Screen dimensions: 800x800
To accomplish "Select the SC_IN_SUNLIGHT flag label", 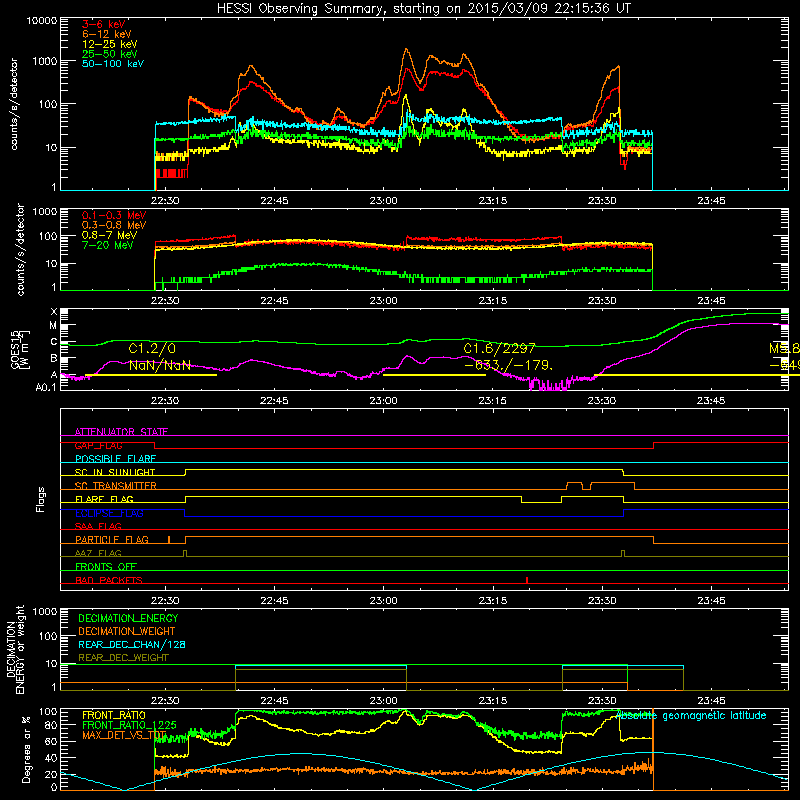I will coord(115,472).
